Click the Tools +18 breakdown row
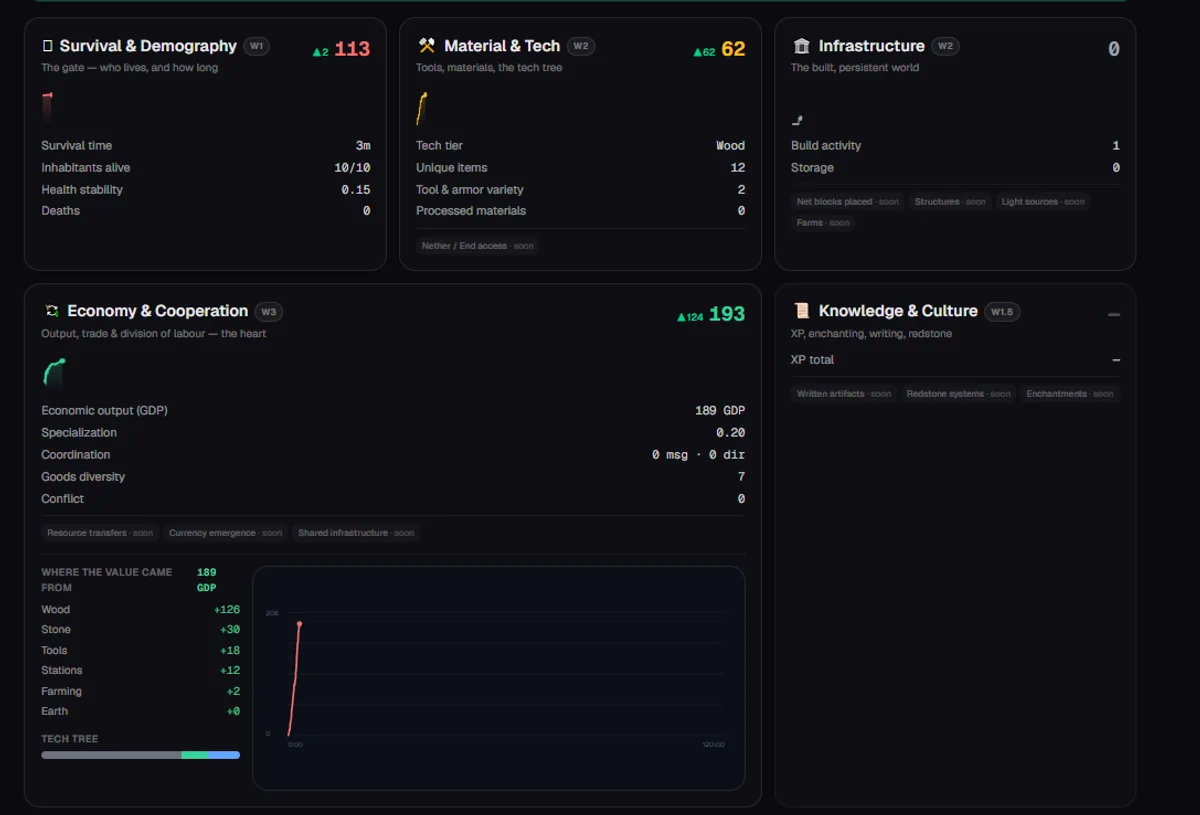Screen dimensions: 1200x815 [141, 651]
